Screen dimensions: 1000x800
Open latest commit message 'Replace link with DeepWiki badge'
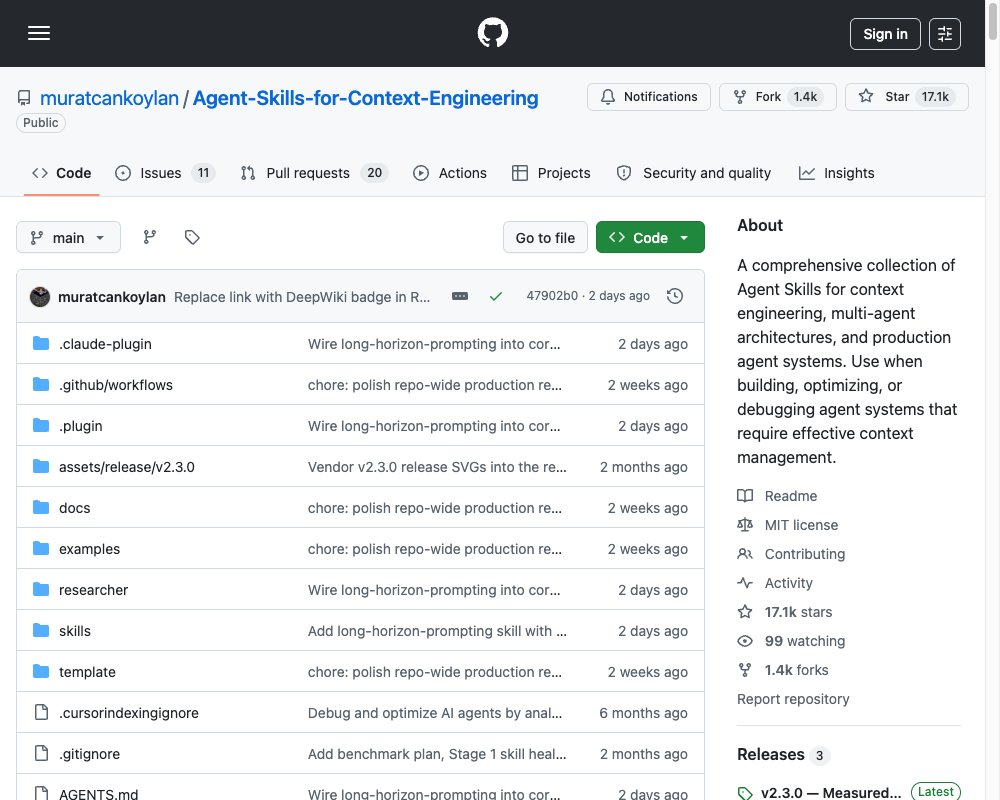coord(302,297)
